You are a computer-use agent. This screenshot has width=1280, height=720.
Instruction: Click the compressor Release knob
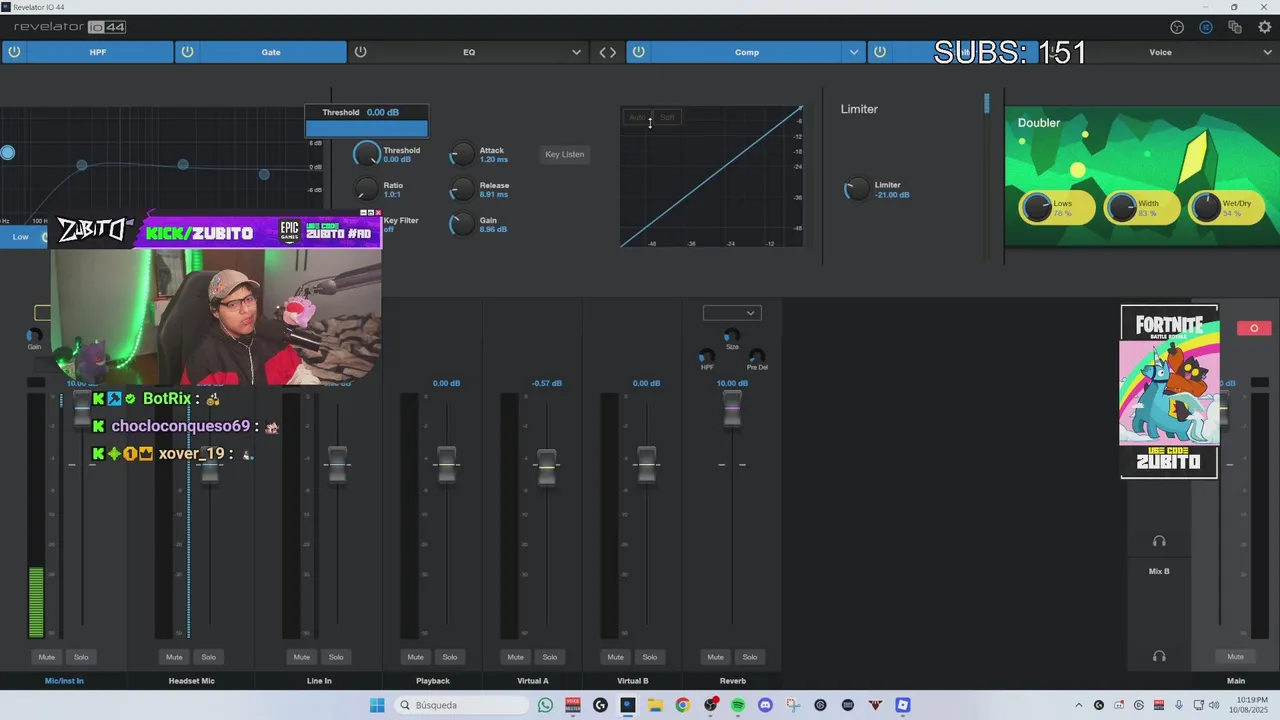click(x=462, y=190)
